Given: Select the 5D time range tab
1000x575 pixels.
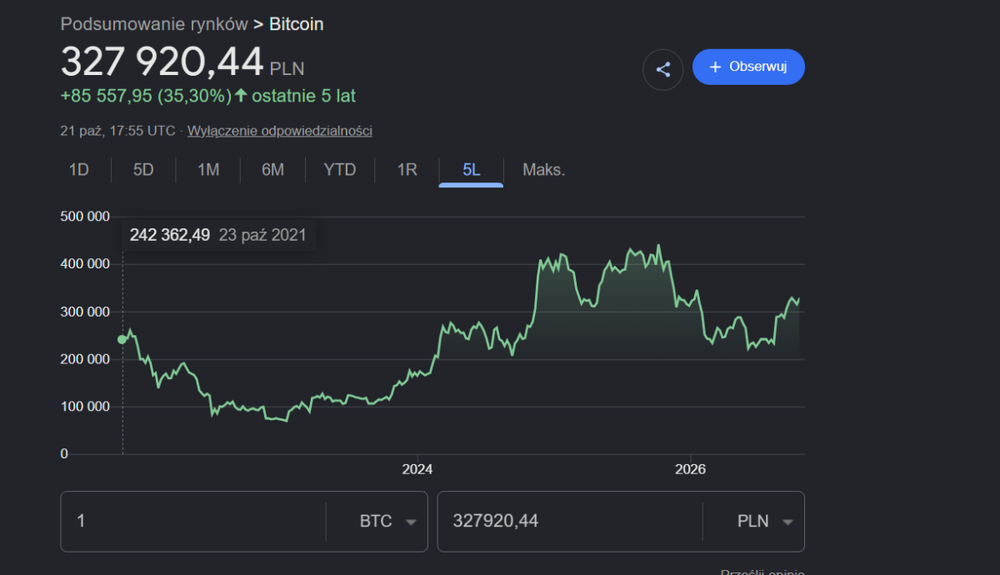Looking at the screenshot, I should (143, 170).
